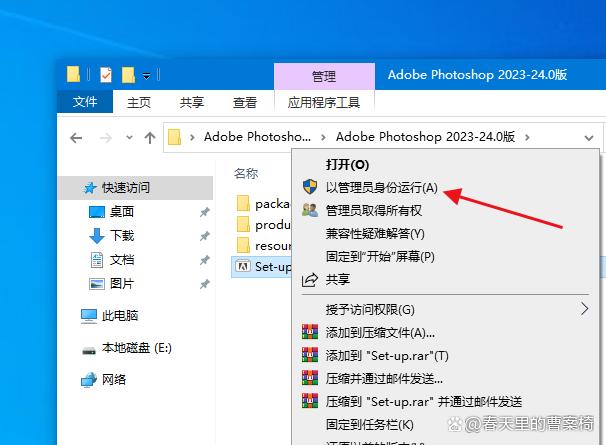Screen dimensions: 606x445
Task: Open the 应用程序工具 ribbon tab
Action: pyautogui.click(x=324, y=102)
